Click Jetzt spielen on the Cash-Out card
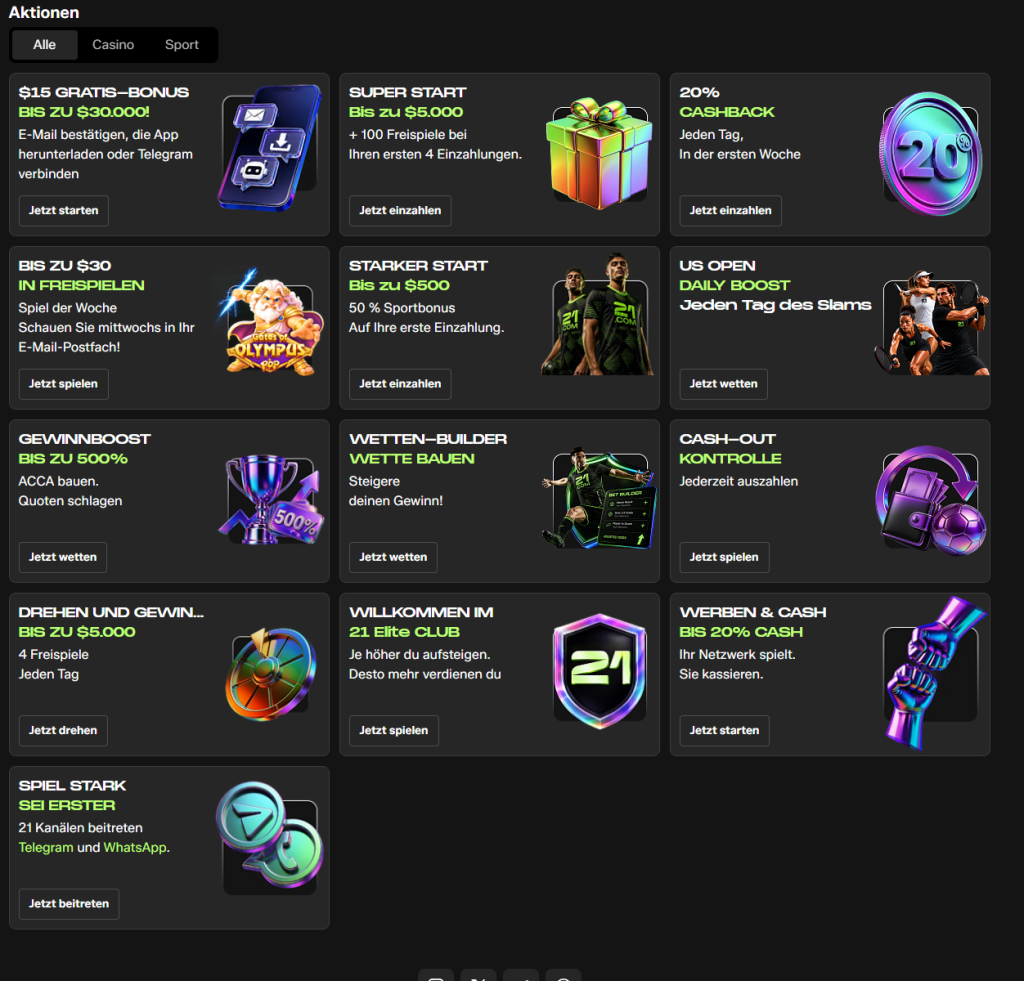This screenshot has width=1024, height=981. [724, 557]
